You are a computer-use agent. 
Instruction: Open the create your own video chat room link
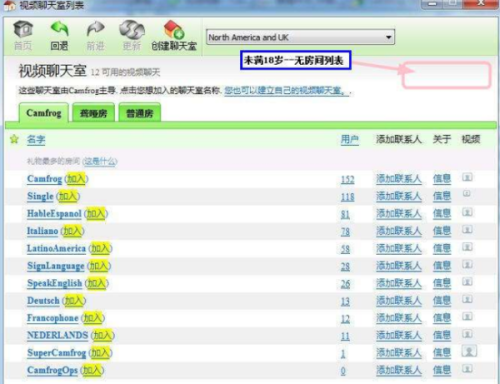tap(286, 90)
